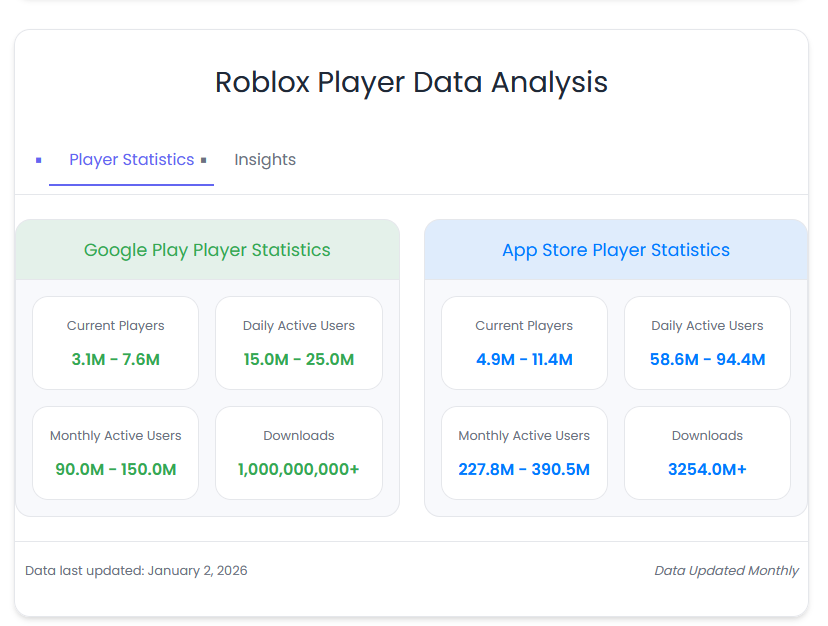Viewport: 828px width, 626px height.
Task: Click the App Store Daily Active Users label
Action: click(x=708, y=325)
